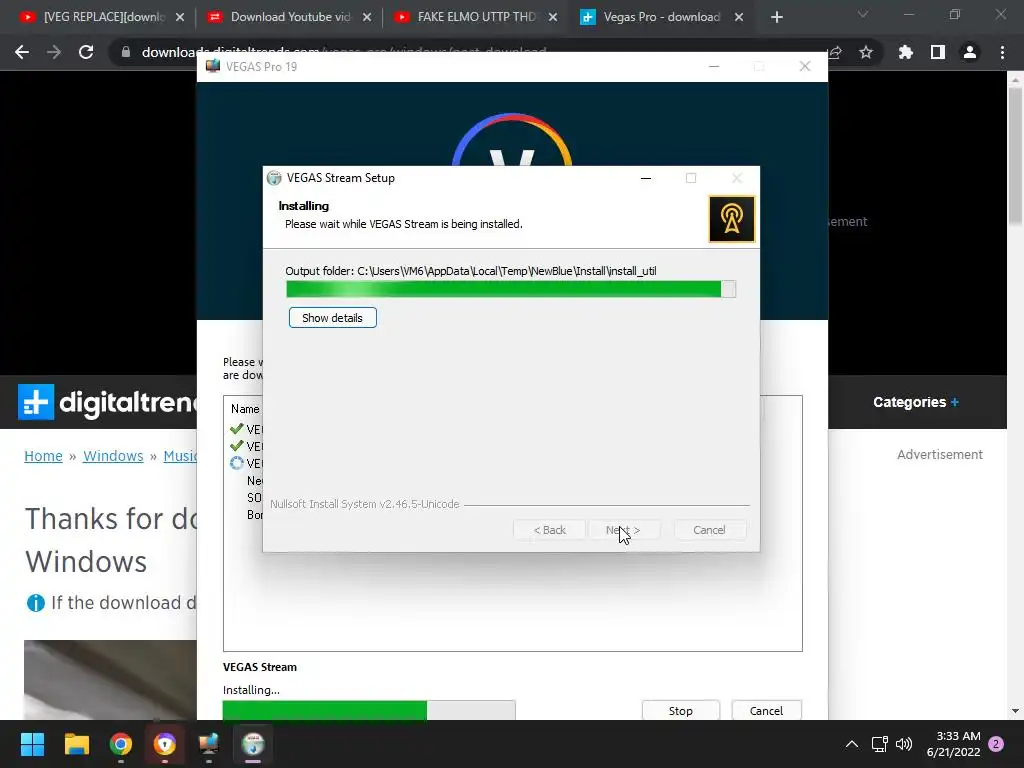Click the VEGAS Pro 19 title bar icon
Image resolution: width=1024 pixels, height=768 pixels.
213,66
